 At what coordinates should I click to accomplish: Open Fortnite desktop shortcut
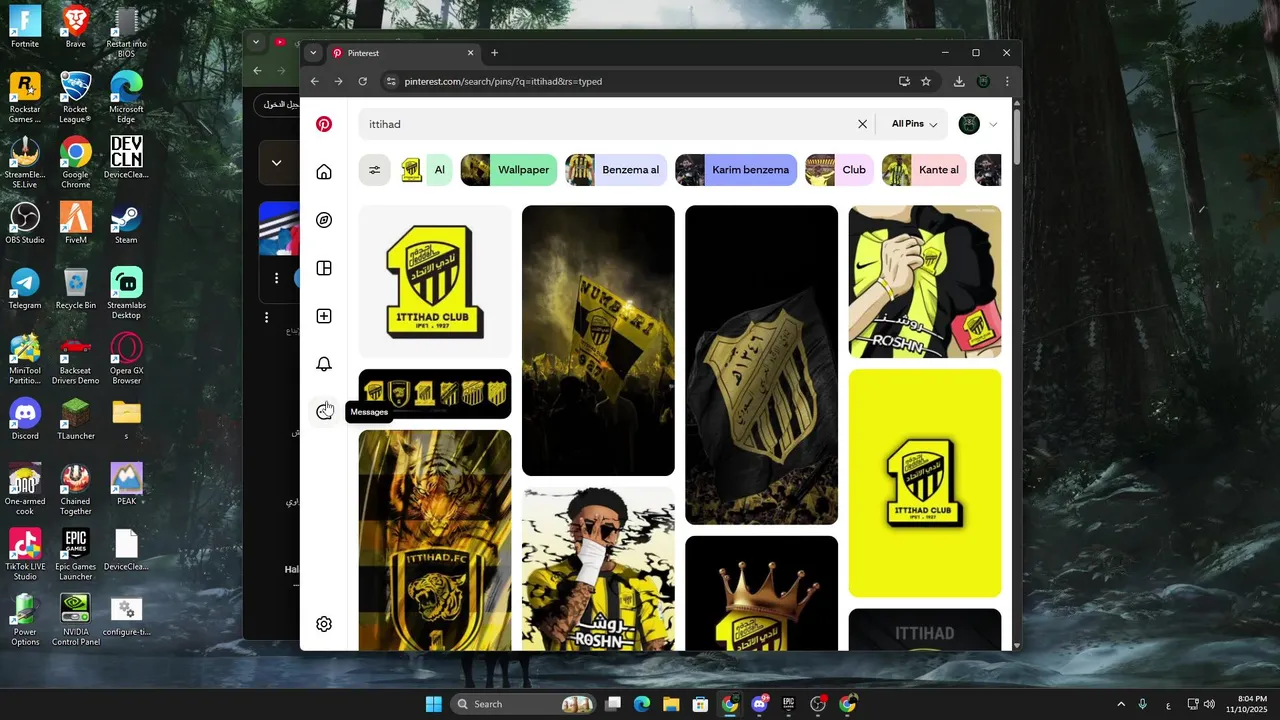click(25, 27)
